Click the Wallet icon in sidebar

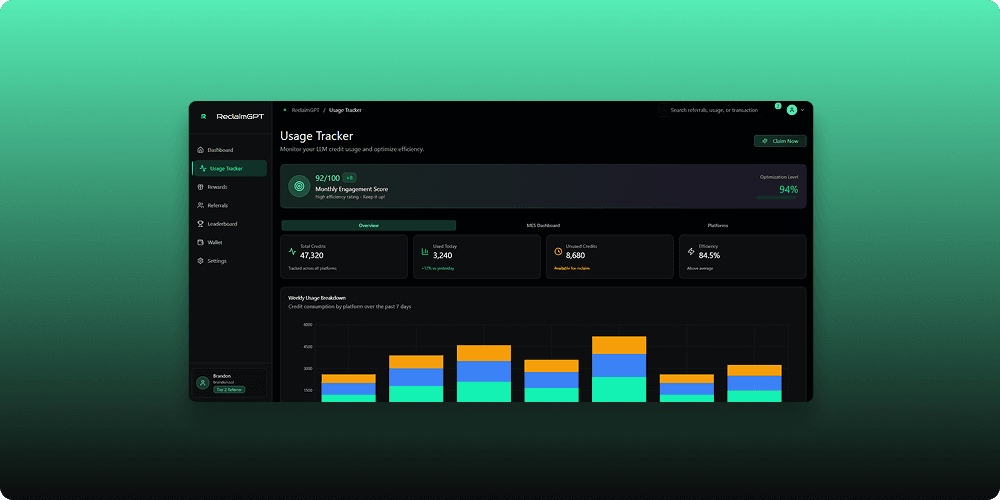(201, 242)
